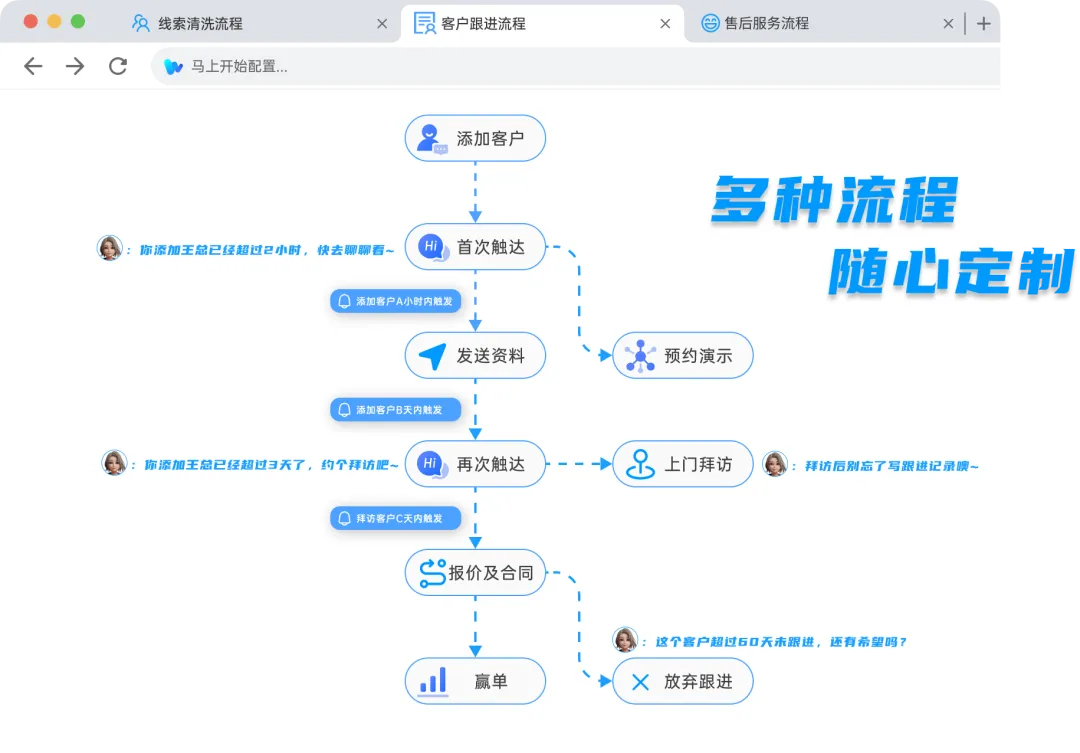Click the 拜访客户C天内触发 trigger tag
1080x753 pixels.
(x=396, y=519)
